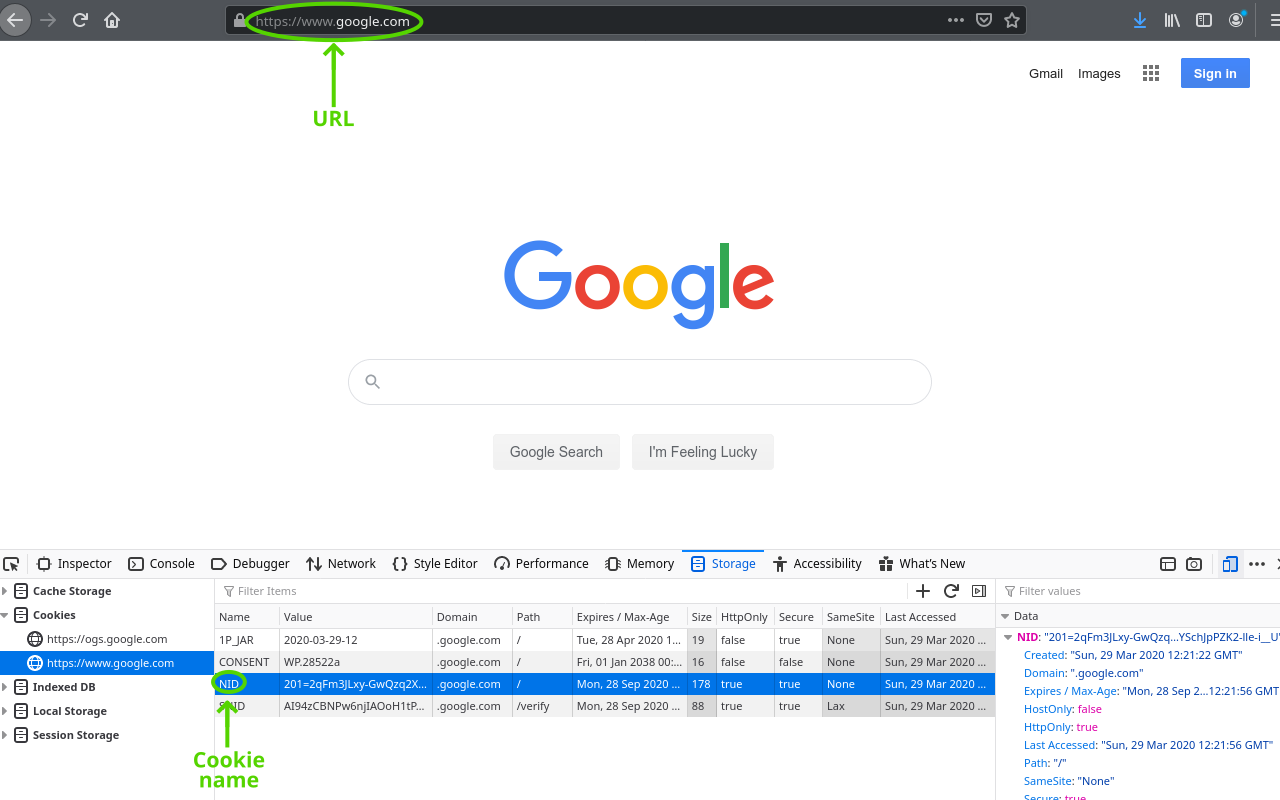This screenshot has width=1280, height=800.
Task: Collapse the Data section in details panel
Action: click(x=1006, y=616)
